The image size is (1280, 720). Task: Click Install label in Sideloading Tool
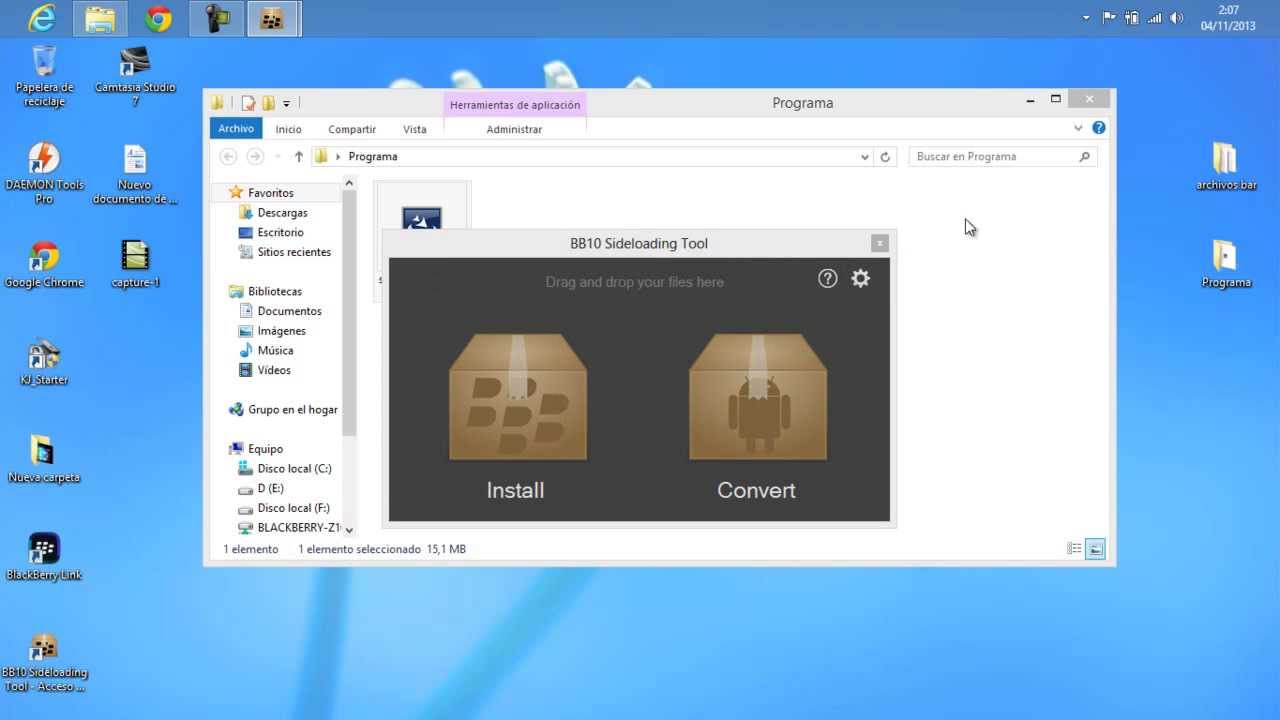(x=515, y=490)
